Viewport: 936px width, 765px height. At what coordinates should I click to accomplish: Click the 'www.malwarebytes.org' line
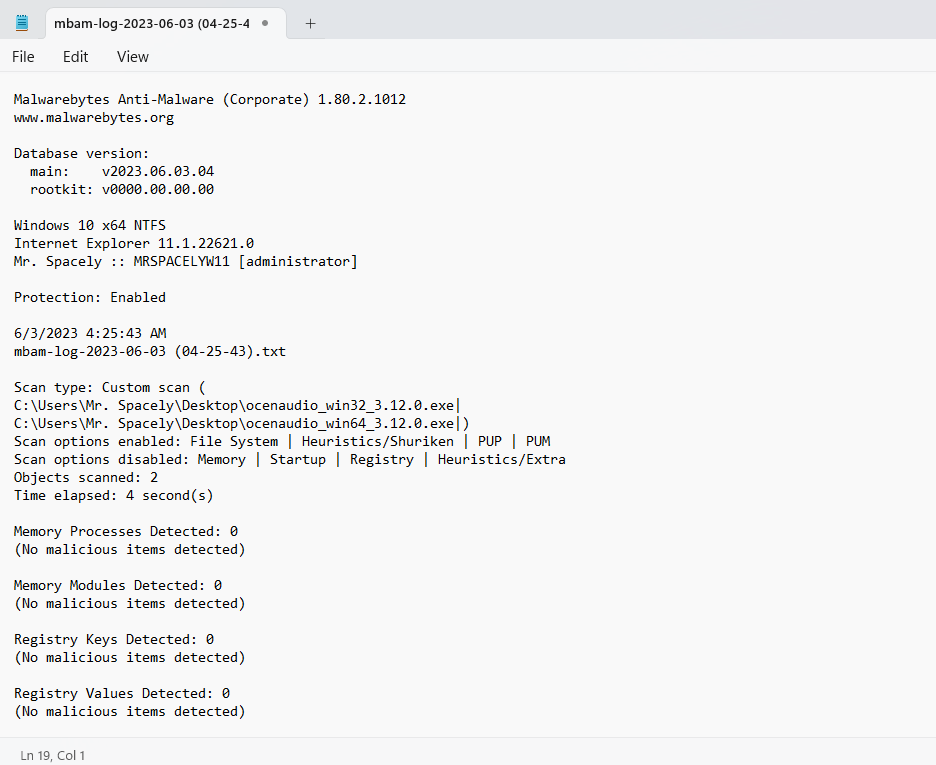94,118
